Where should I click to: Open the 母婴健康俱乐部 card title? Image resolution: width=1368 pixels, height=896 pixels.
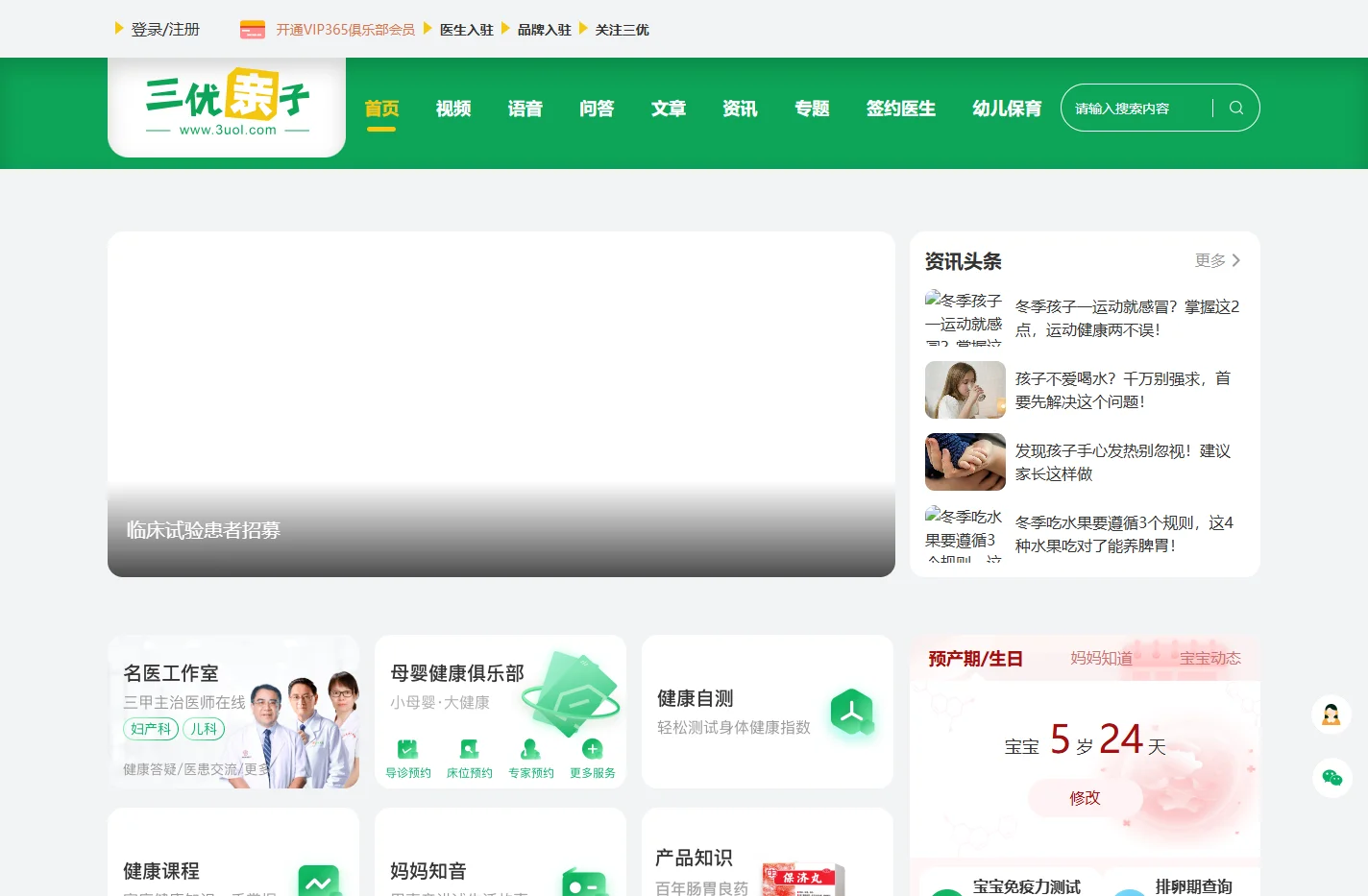tap(457, 673)
